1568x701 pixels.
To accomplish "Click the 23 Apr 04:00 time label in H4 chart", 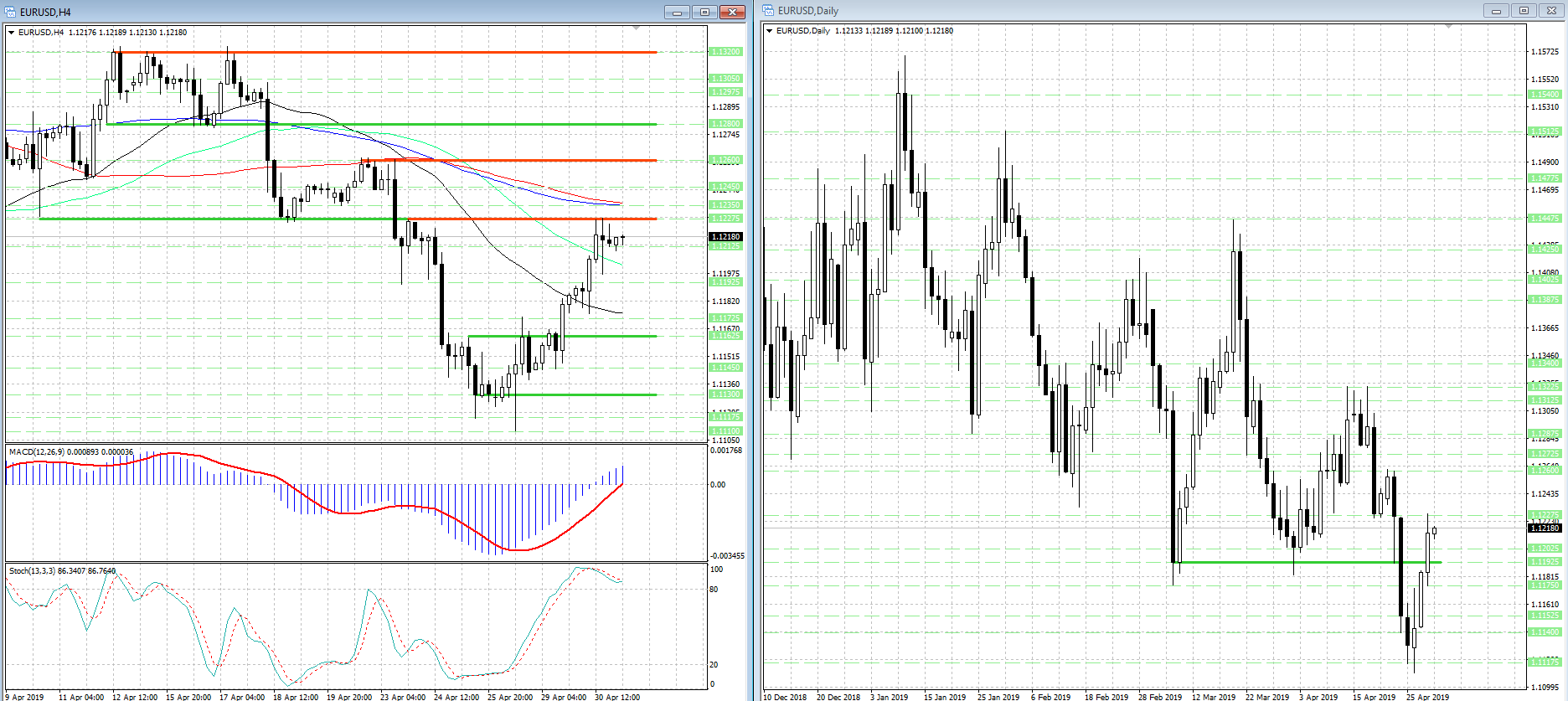I will click(403, 697).
